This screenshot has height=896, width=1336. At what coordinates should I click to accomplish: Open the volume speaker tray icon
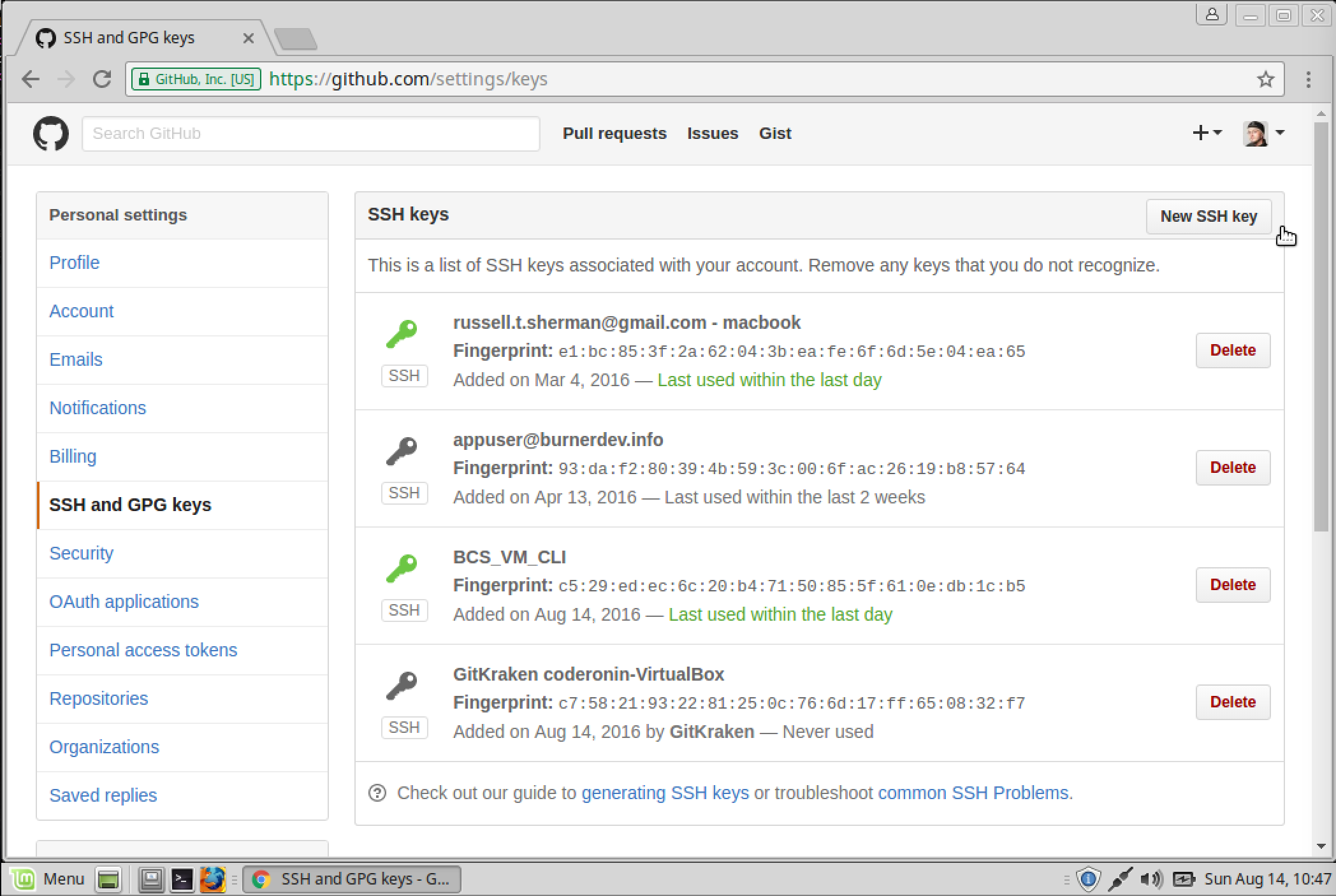(x=1151, y=879)
